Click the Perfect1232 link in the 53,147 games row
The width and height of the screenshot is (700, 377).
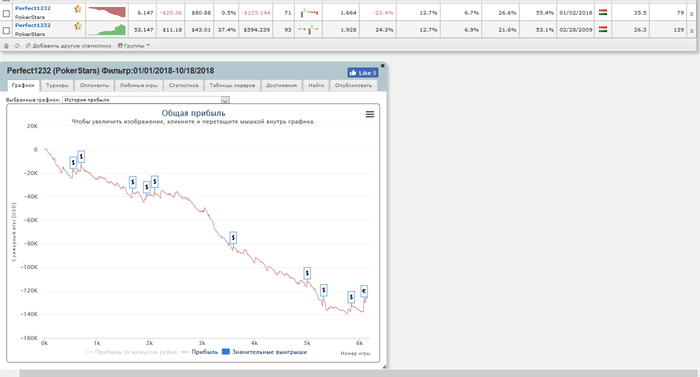tap(33, 25)
